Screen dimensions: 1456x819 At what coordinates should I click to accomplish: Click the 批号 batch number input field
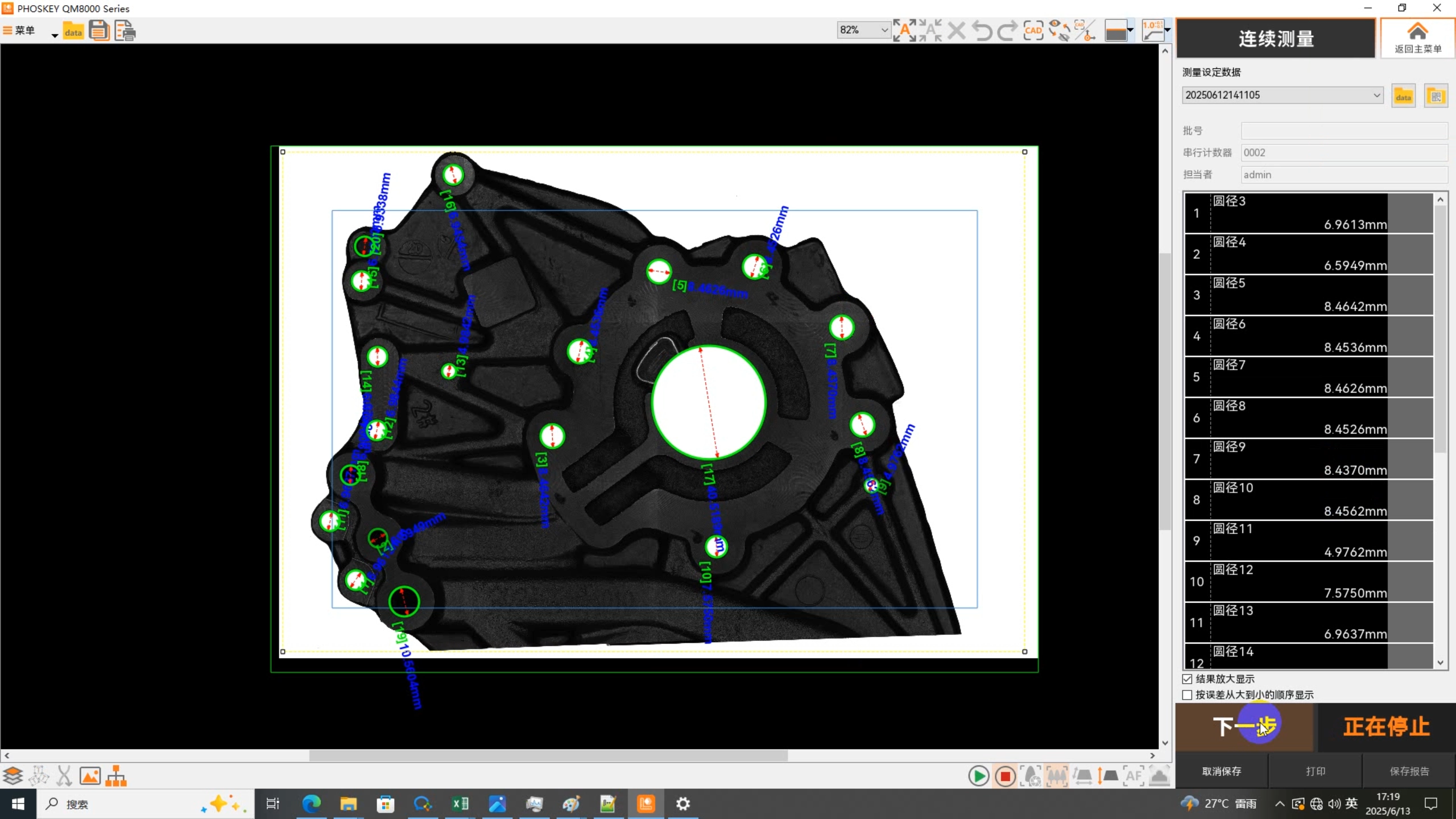pos(1344,131)
